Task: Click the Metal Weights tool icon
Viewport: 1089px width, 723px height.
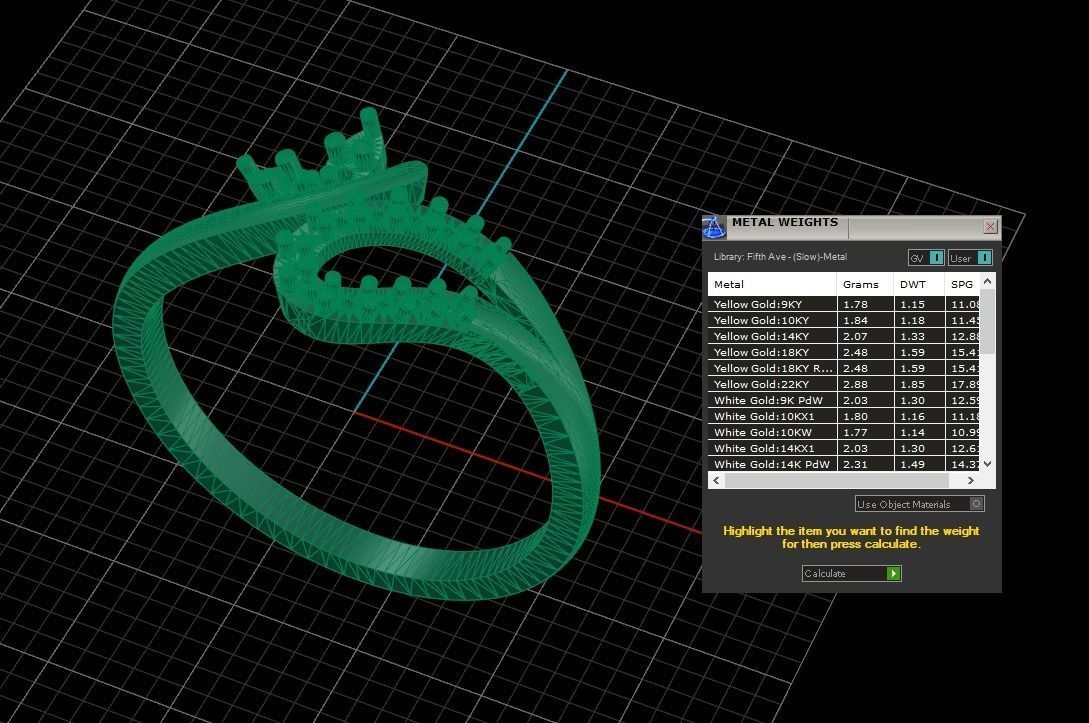Action: point(713,227)
